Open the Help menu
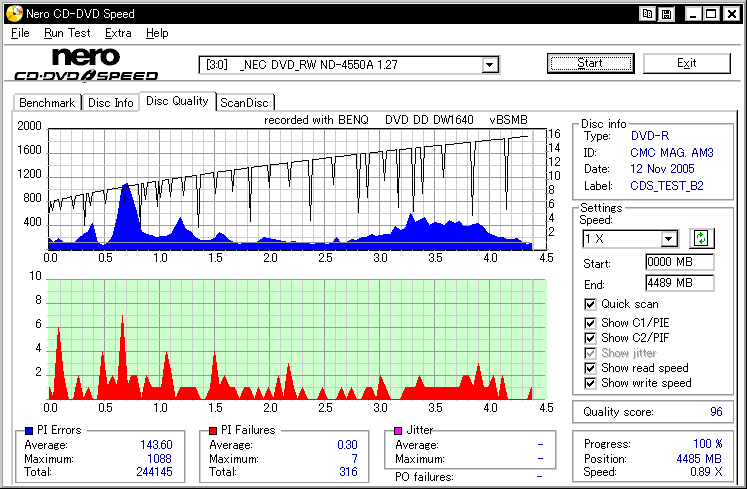Image resolution: width=747 pixels, height=489 pixels. 157,33
